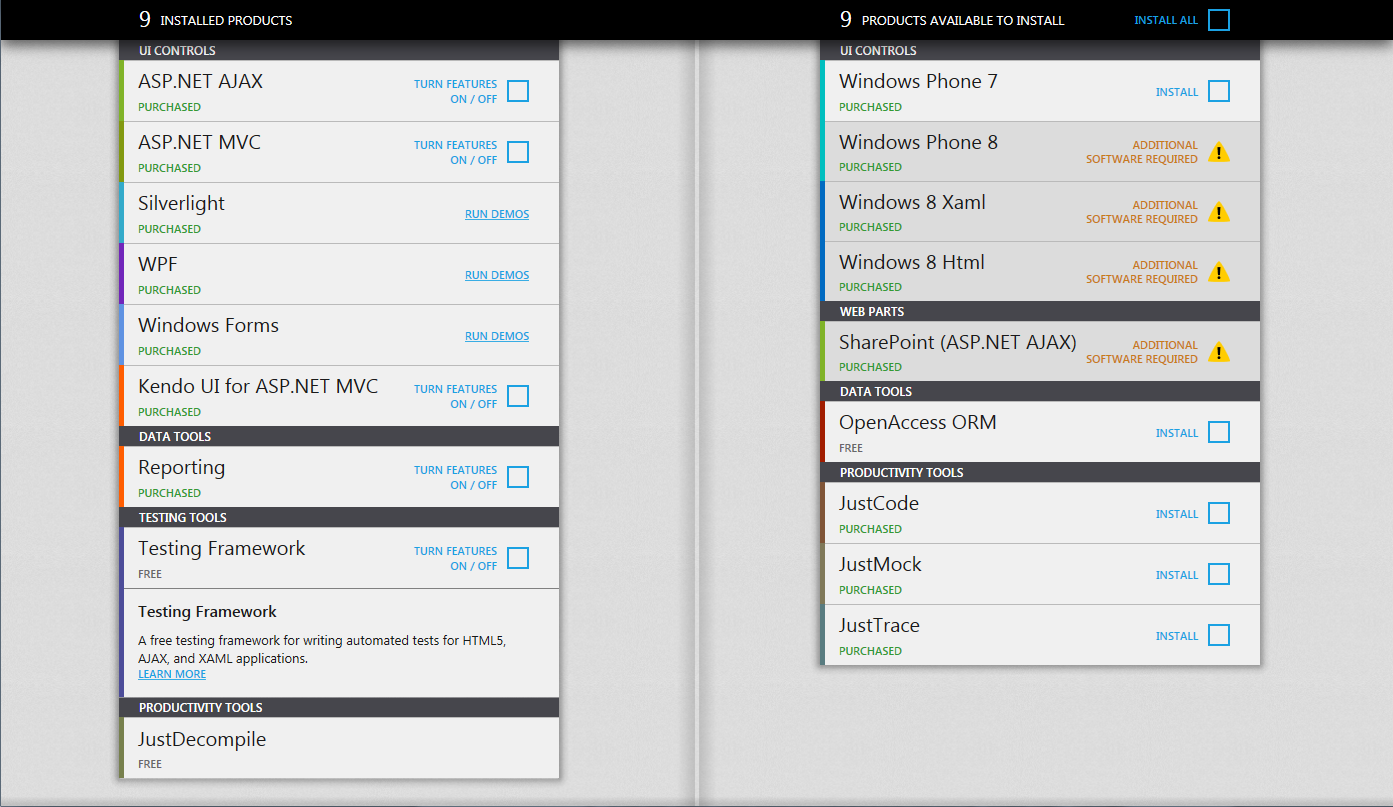This screenshot has height=807, width=1393.
Task: Click the Testing Framework description paragraph
Action: (x=322, y=650)
